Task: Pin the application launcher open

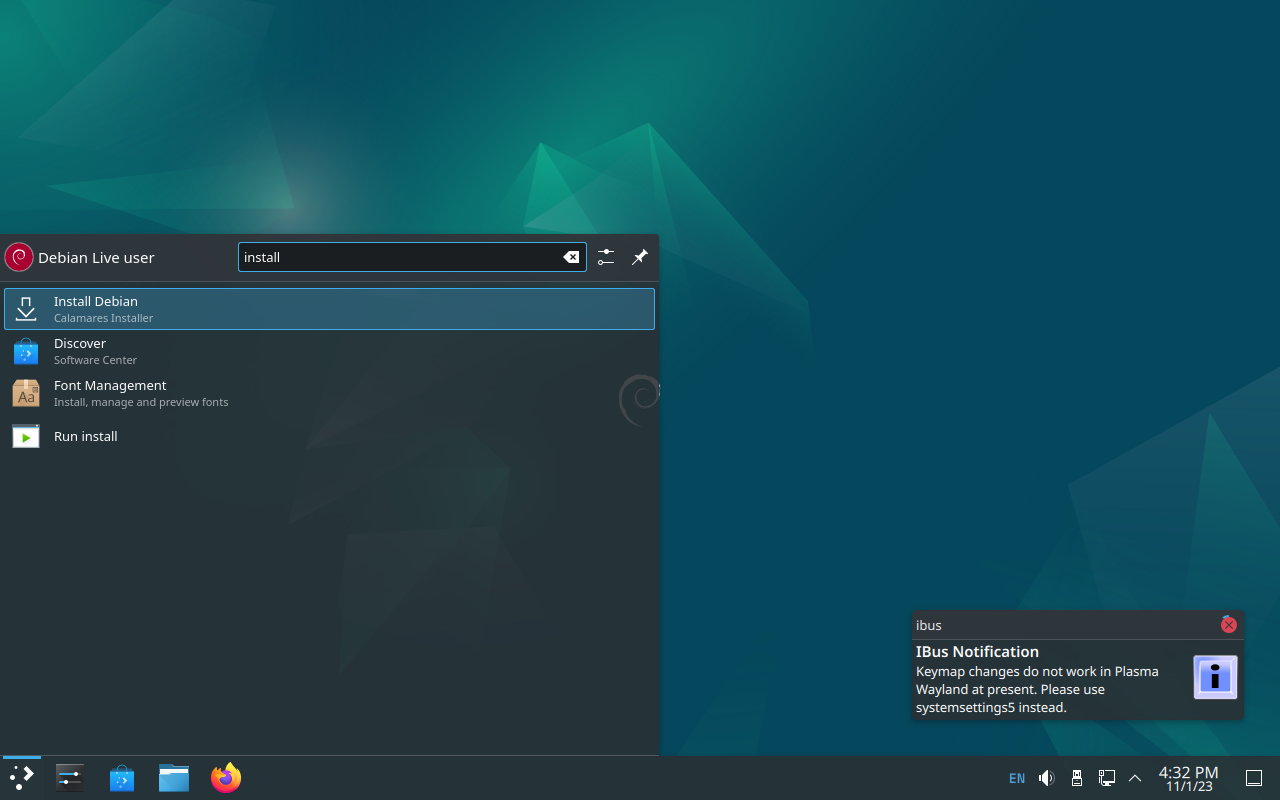Action: (x=640, y=257)
